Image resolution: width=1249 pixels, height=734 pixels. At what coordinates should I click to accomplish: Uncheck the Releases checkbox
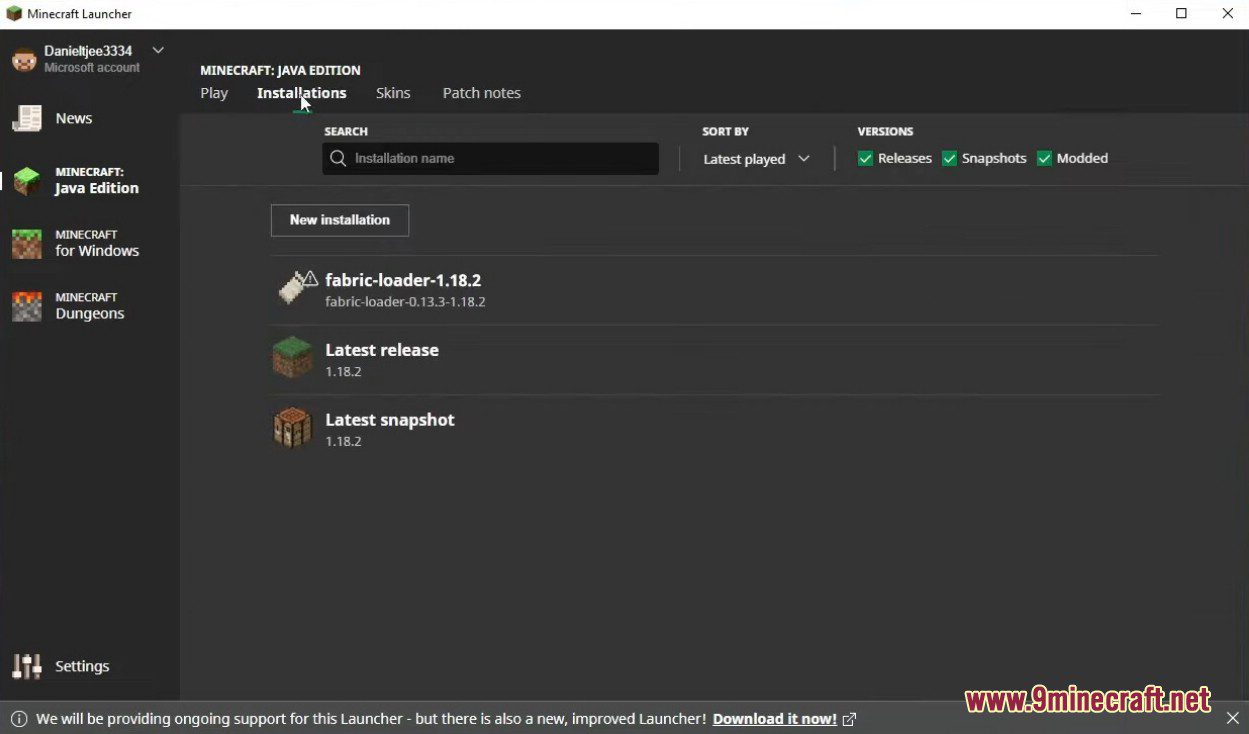click(865, 158)
